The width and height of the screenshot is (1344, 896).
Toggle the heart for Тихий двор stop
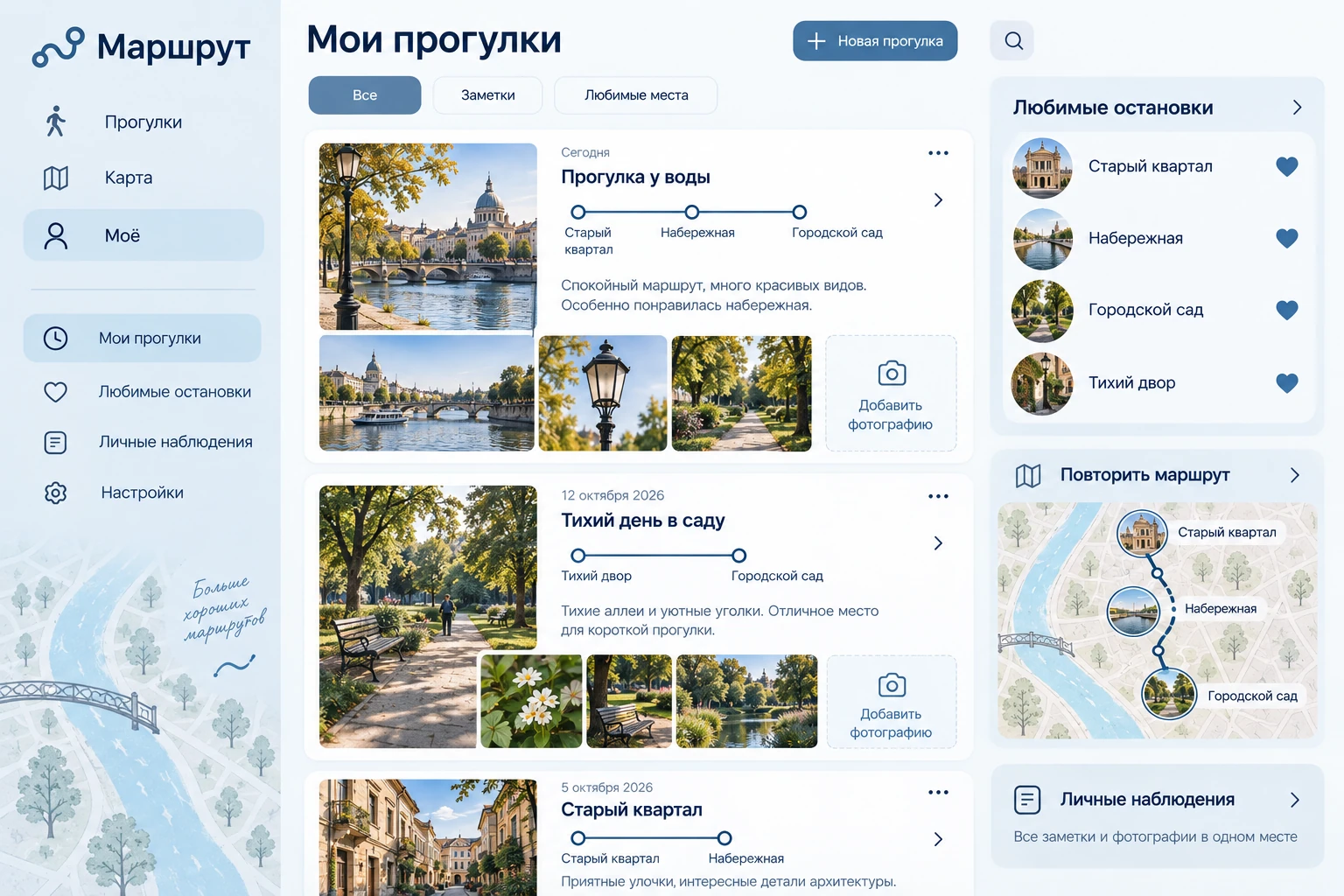[1286, 382]
